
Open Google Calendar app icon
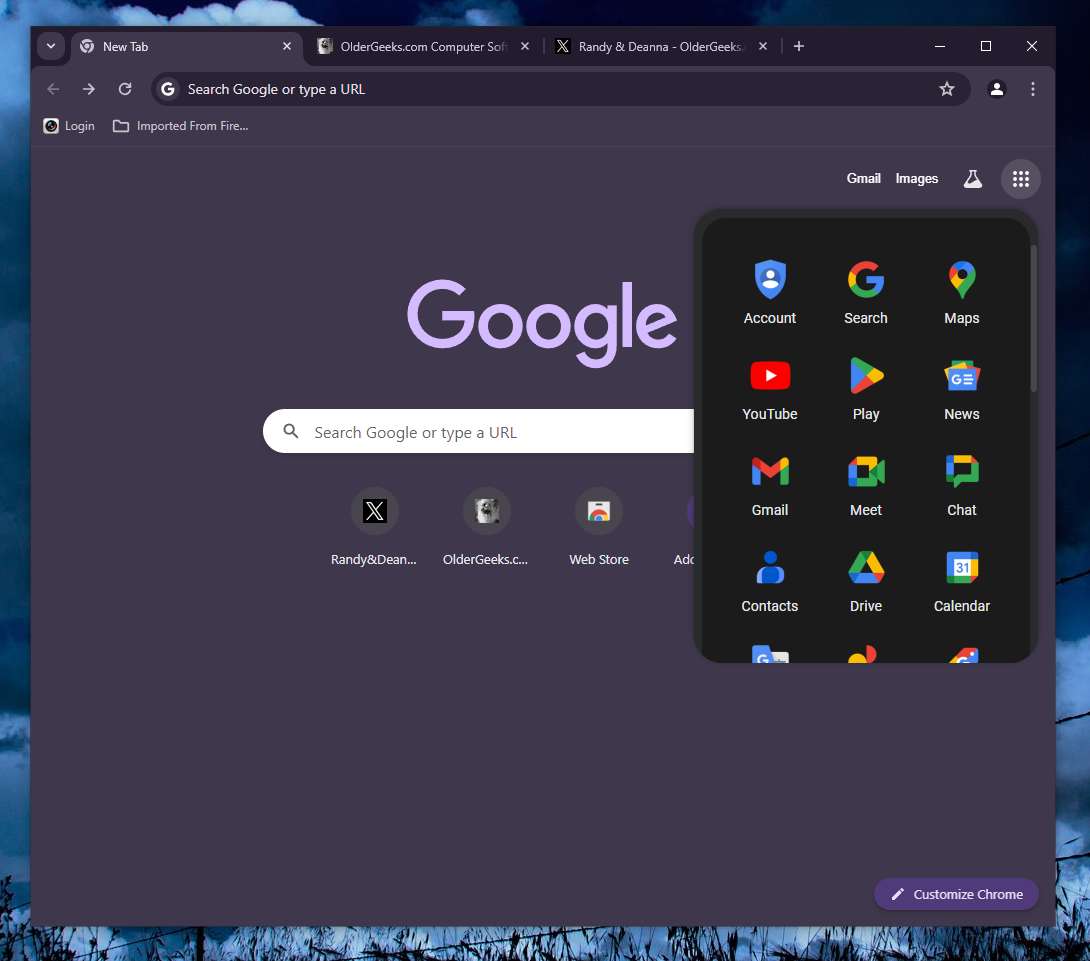tap(961, 581)
